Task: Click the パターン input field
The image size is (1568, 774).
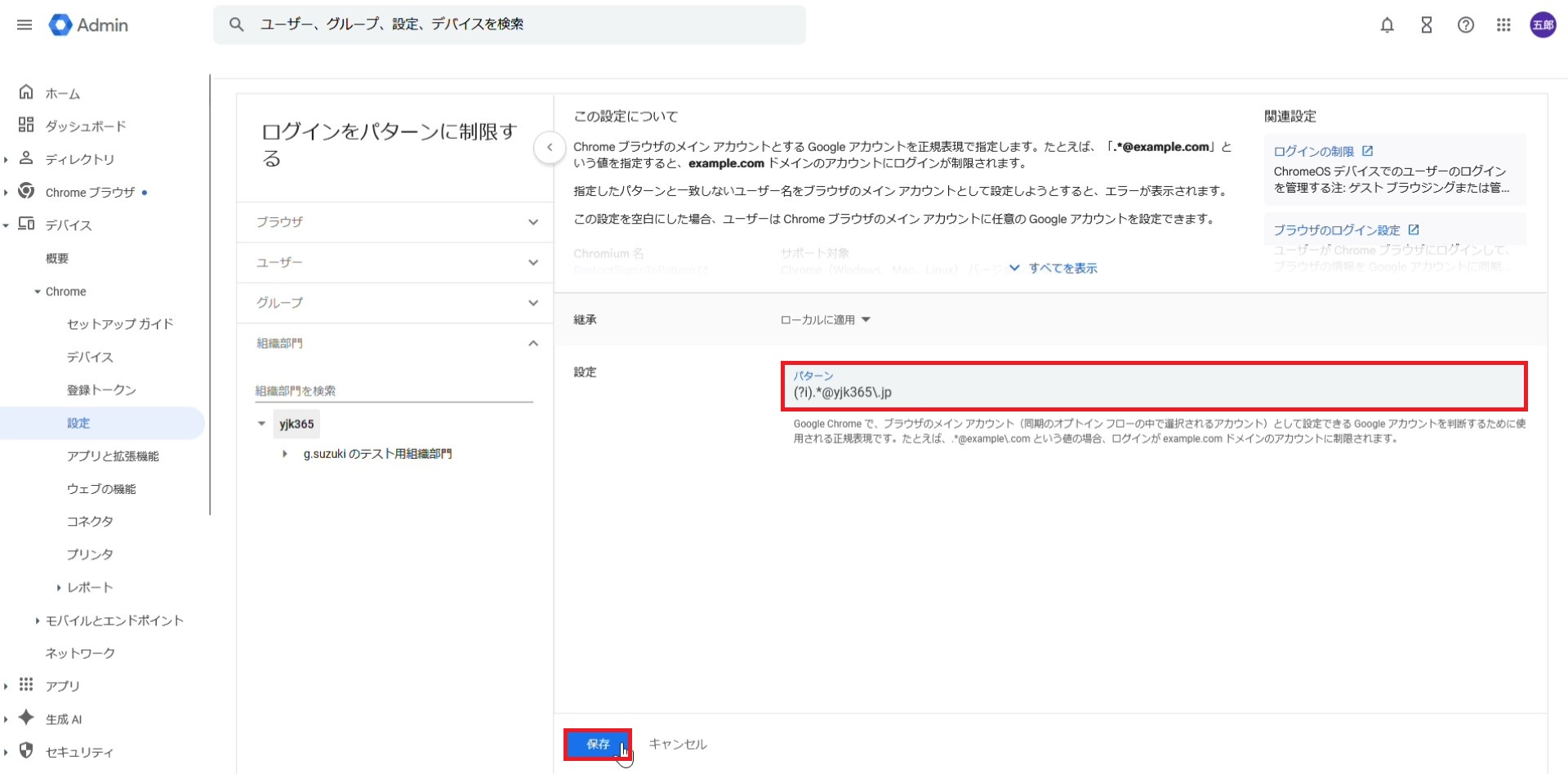Action: coord(1153,393)
